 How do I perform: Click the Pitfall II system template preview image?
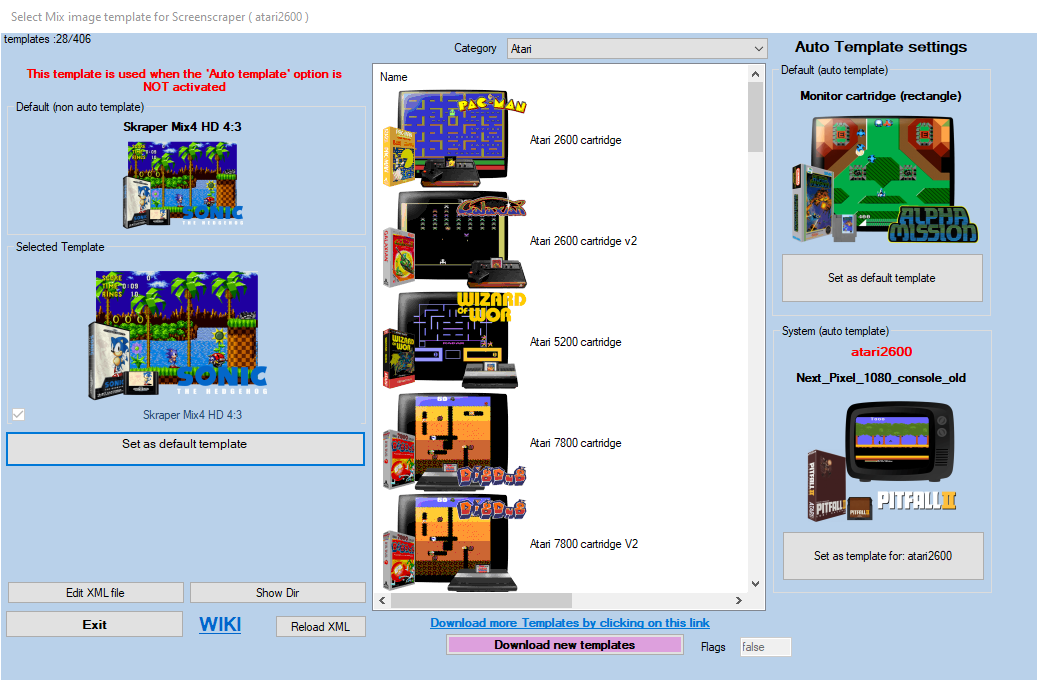click(882, 461)
